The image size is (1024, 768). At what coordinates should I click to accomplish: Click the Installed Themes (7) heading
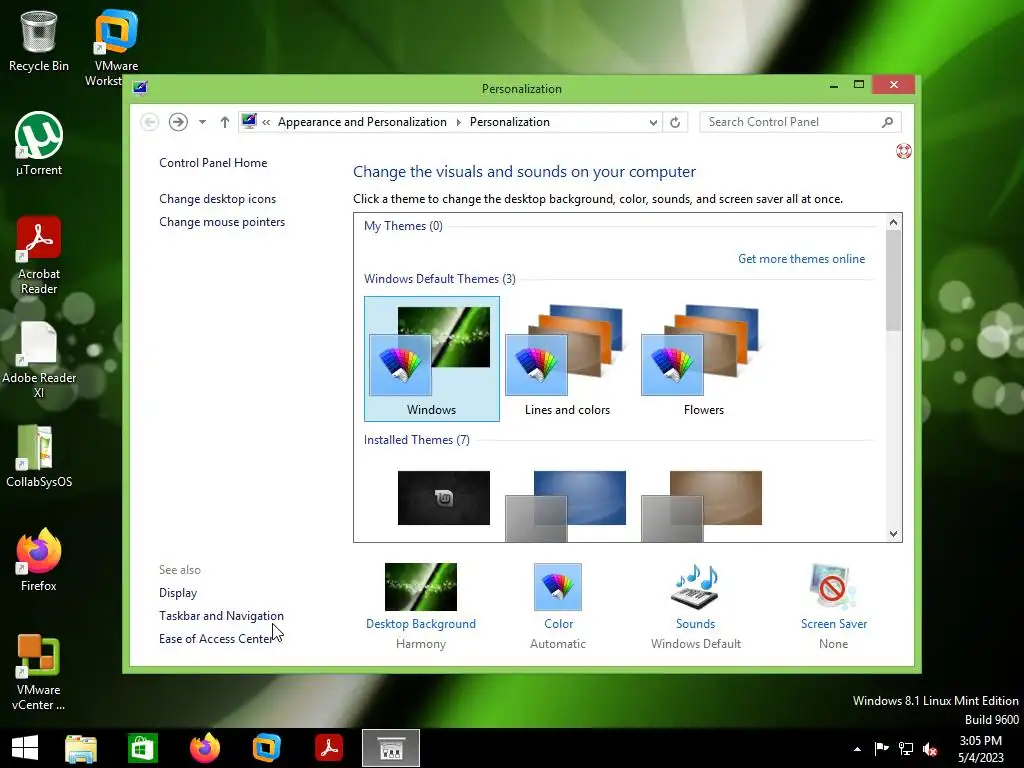tap(417, 440)
